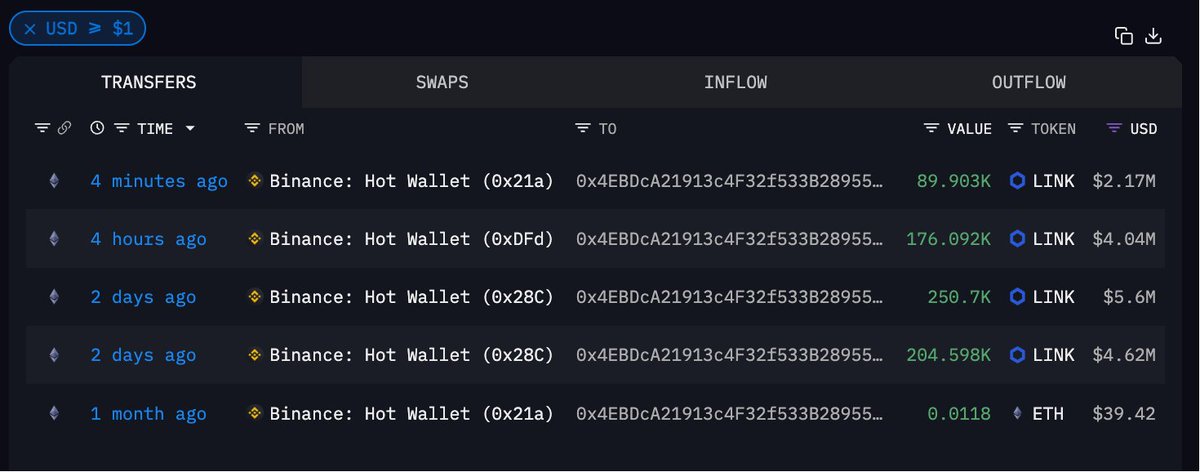Screen dimensions: 1200x472
Task: Click the copy icon at top right
Action: click(1124, 36)
